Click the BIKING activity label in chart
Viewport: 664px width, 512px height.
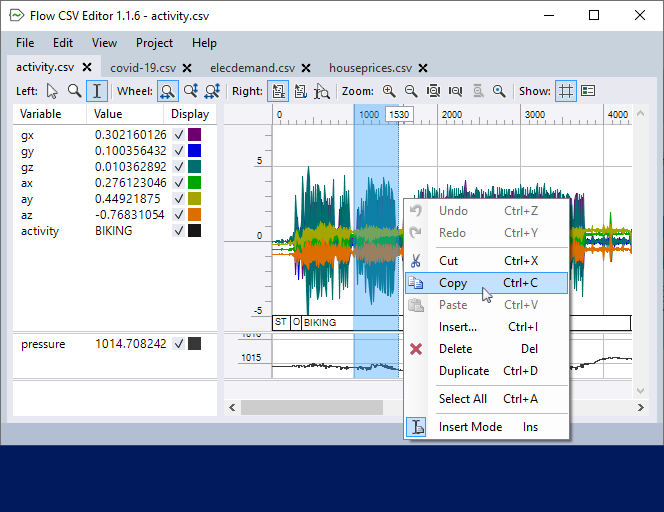[x=320, y=323]
